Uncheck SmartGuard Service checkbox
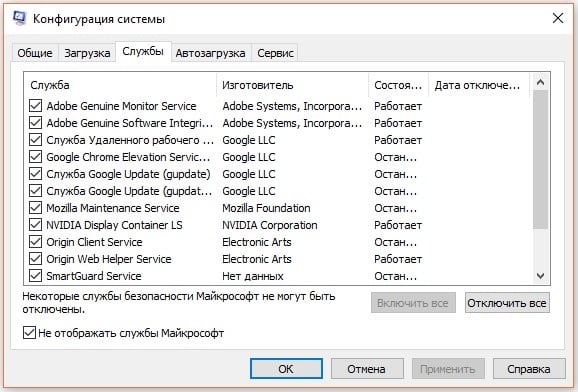 tap(35, 275)
